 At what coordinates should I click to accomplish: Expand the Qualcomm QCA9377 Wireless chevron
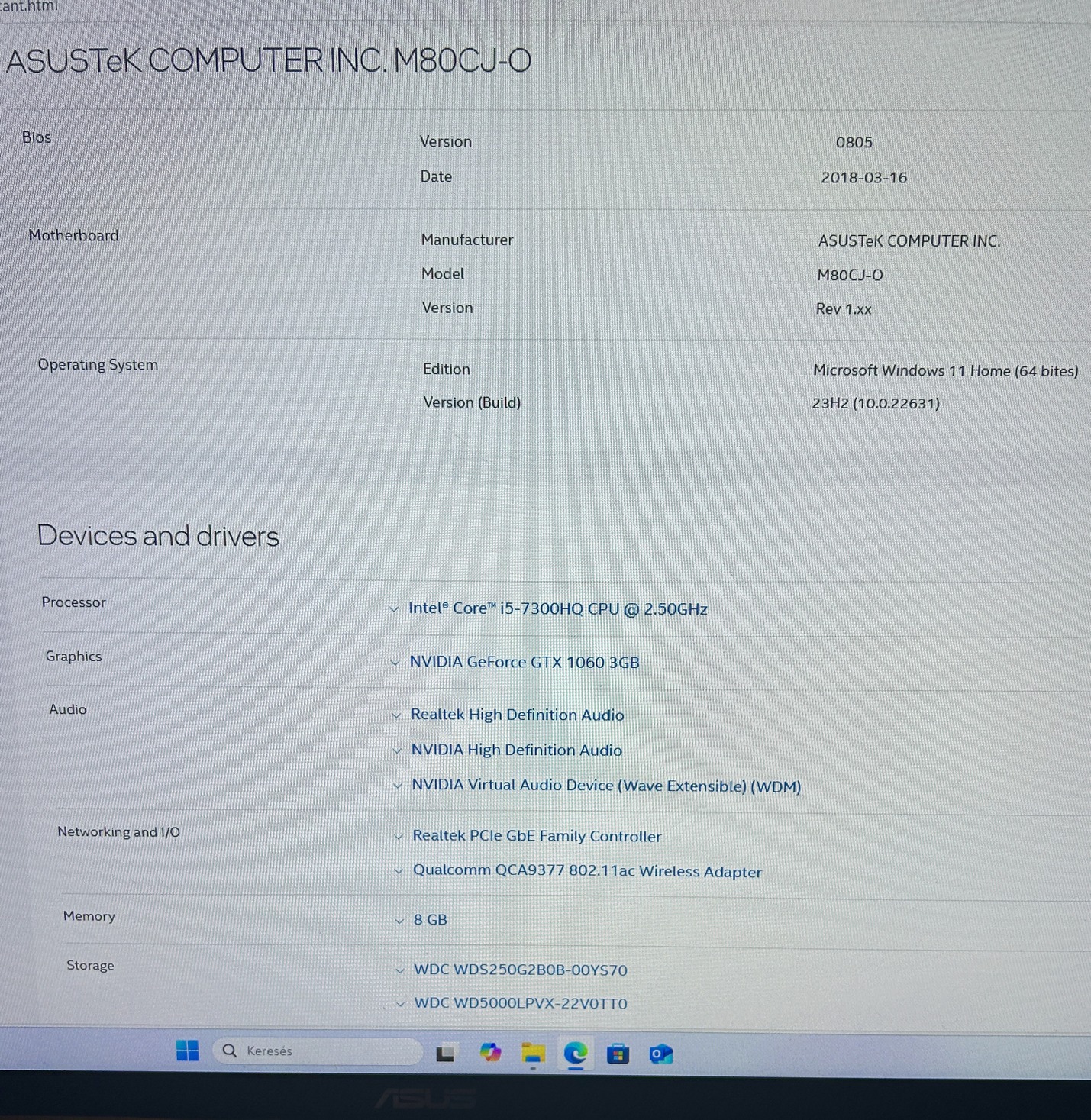(399, 871)
